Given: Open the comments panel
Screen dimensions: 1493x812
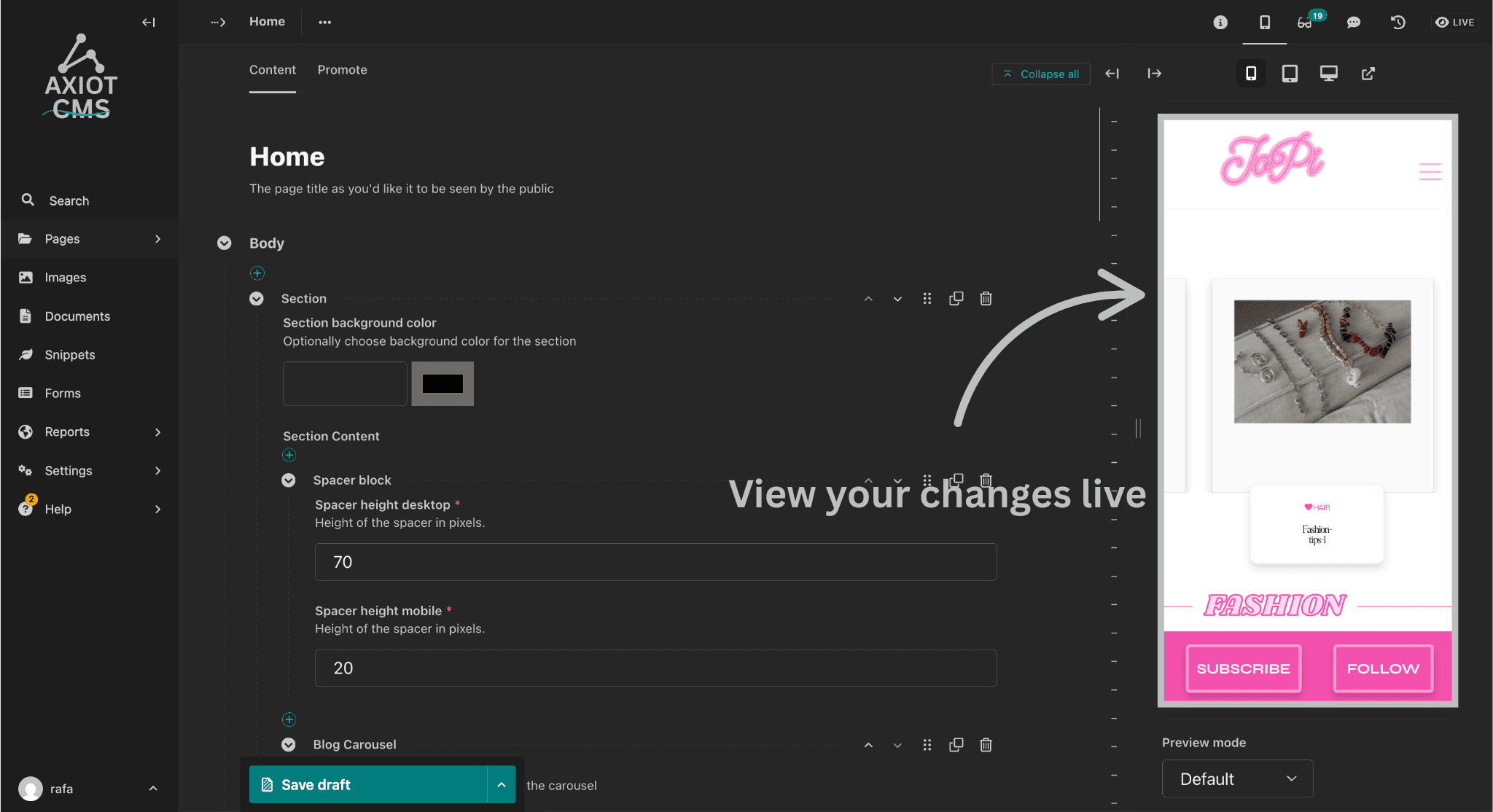Looking at the screenshot, I should (1354, 22).
